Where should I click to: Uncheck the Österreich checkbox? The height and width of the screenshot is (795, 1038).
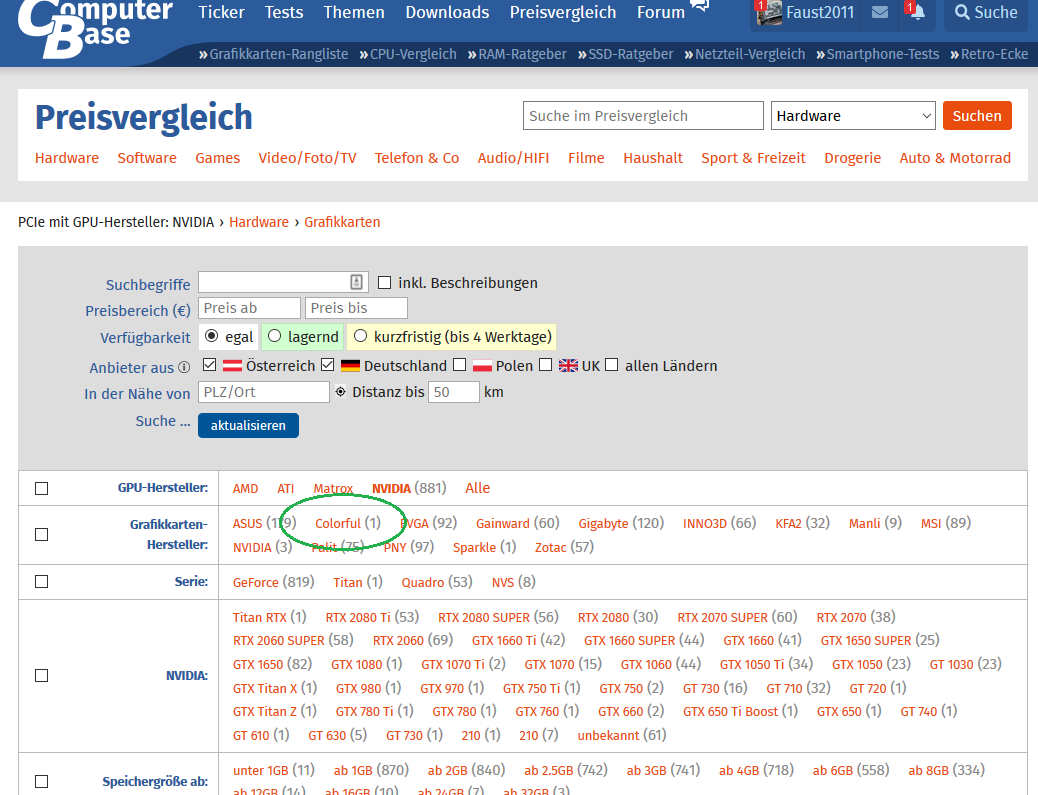coord(209,365)
